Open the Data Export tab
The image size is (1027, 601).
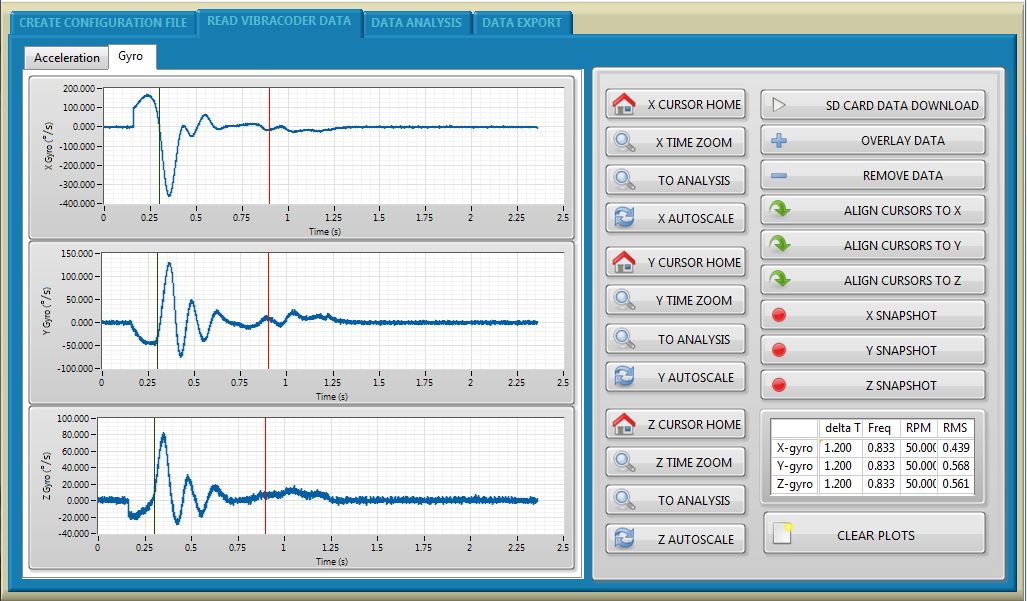click(x=521, y=22)
